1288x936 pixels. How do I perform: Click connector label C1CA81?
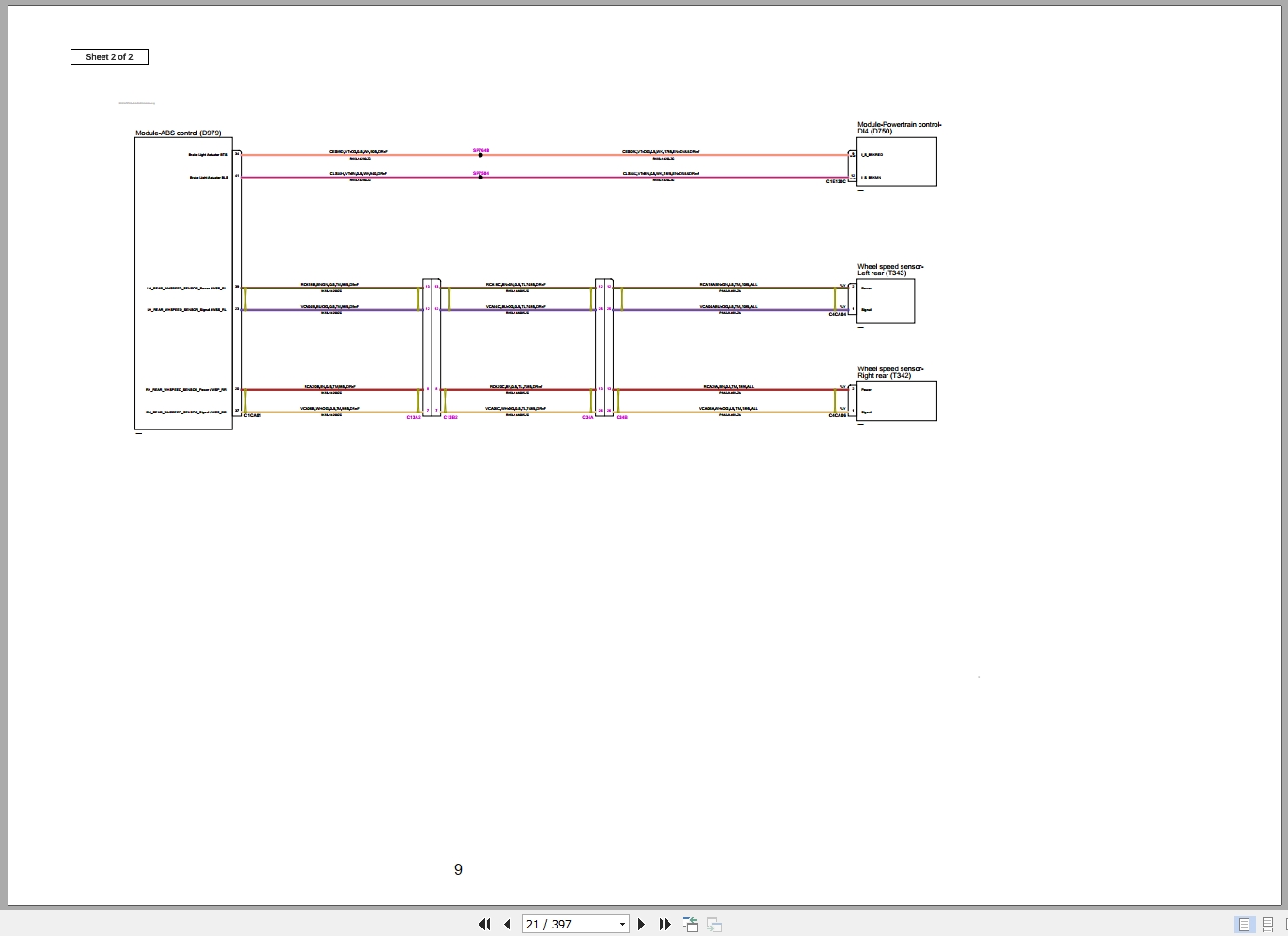(x=253, y=415)
